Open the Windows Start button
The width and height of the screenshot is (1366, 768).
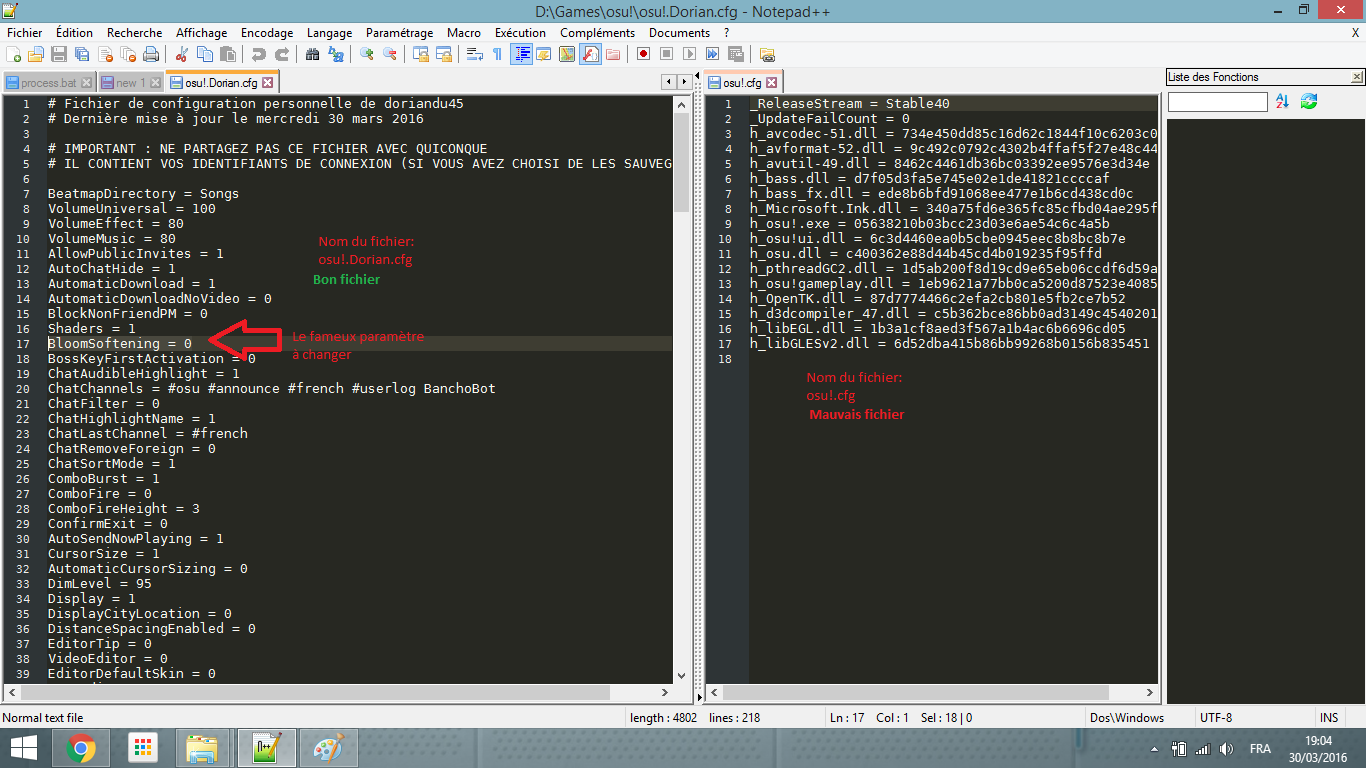24,748
